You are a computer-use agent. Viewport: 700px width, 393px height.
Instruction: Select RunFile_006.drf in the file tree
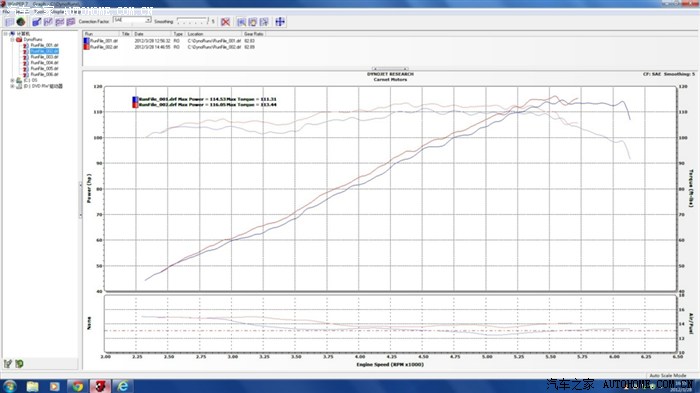[44, 74]
